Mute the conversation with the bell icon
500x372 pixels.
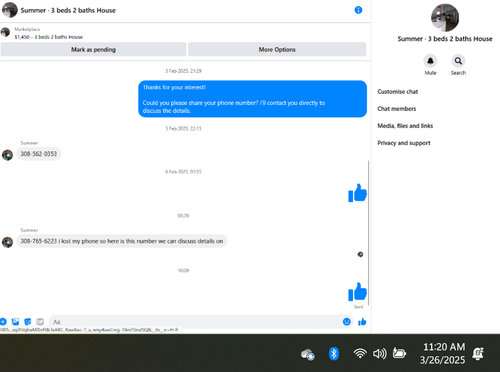[430, 61]
